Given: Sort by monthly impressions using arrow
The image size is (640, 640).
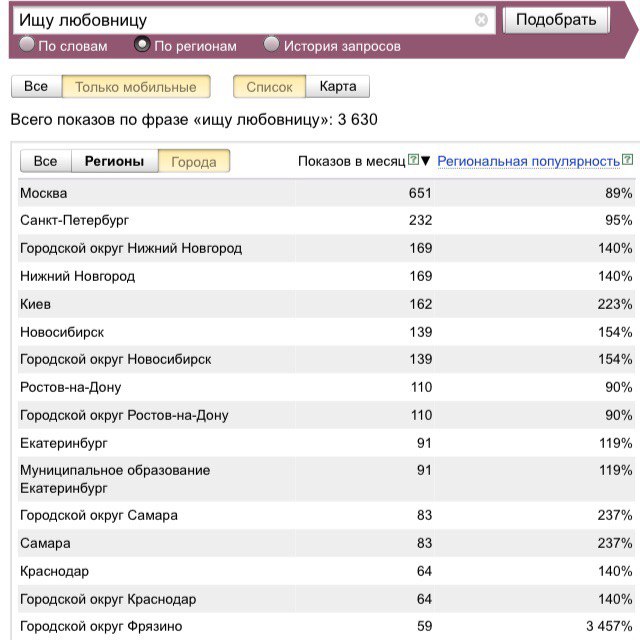Looking at the screenshot, I should coord(426,161).
